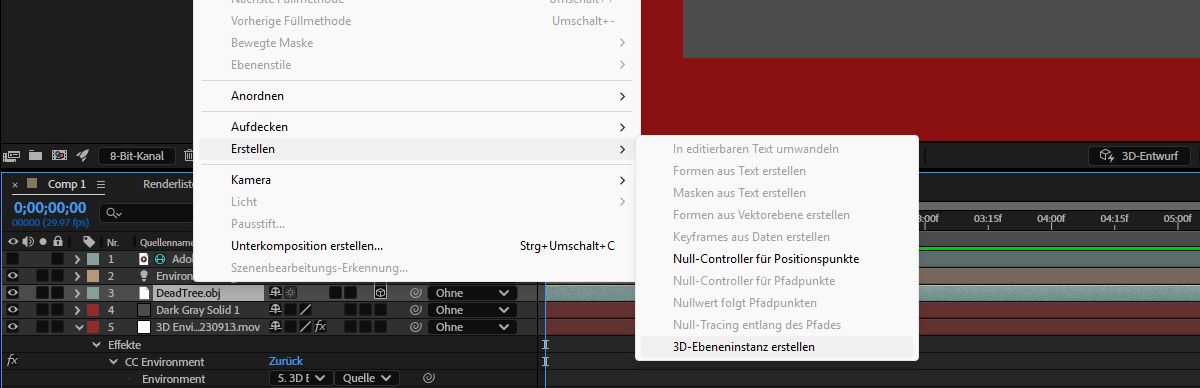Open Kamera submenu
Viewport: 1200px width, 388px height.
point(416,180)
